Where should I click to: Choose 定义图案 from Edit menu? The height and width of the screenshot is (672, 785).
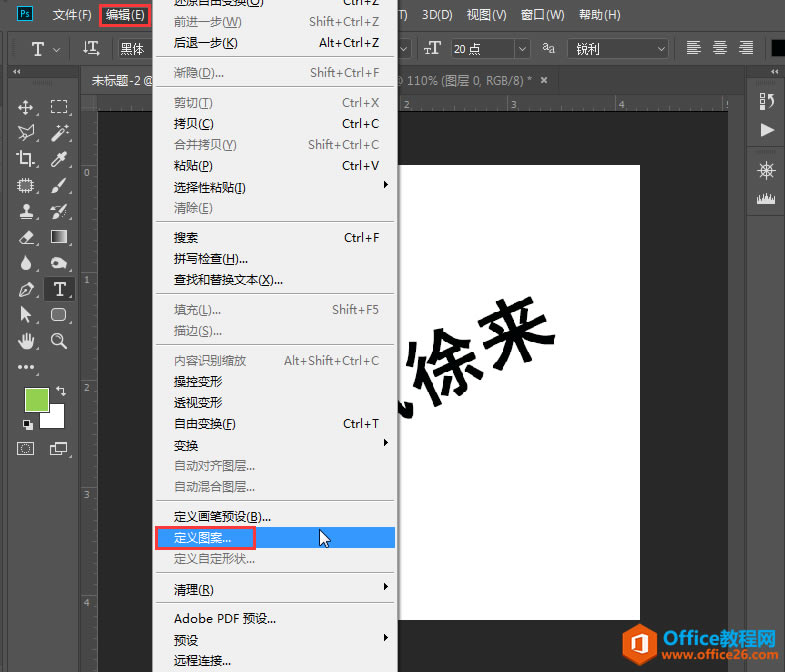point(275,537)
